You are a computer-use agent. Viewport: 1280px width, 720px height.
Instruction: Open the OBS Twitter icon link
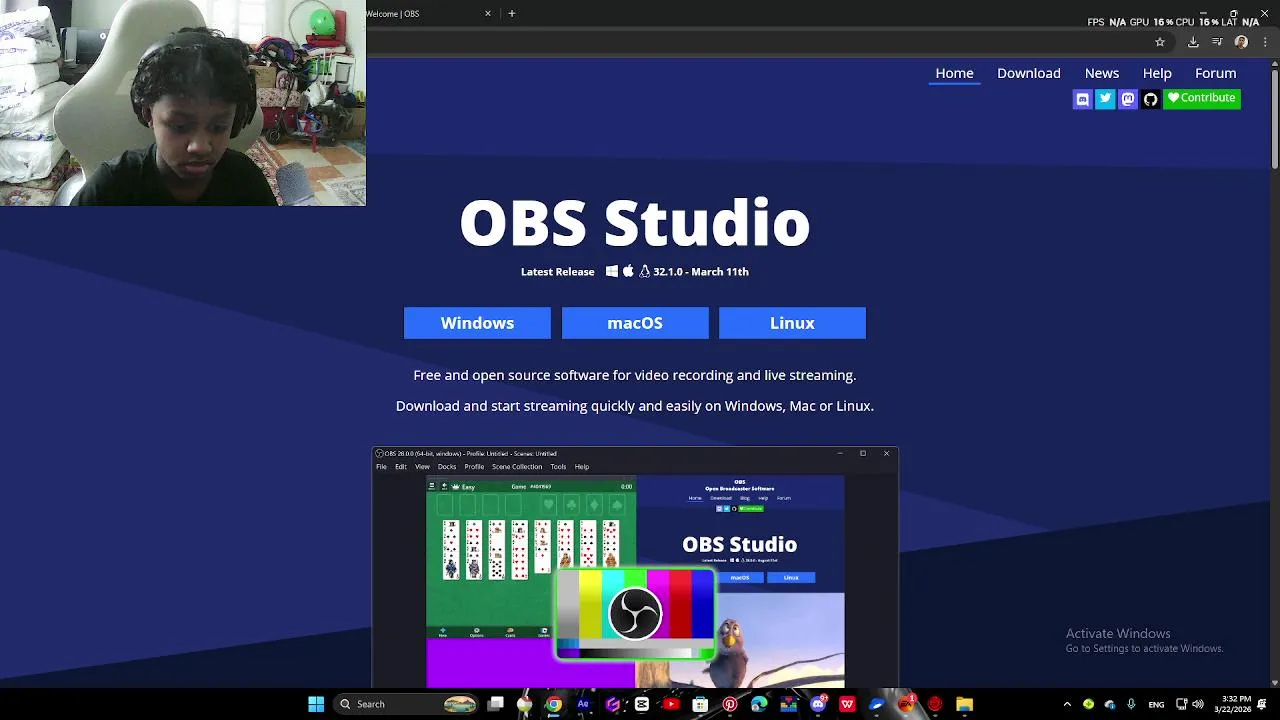(x=1105, y=98)
